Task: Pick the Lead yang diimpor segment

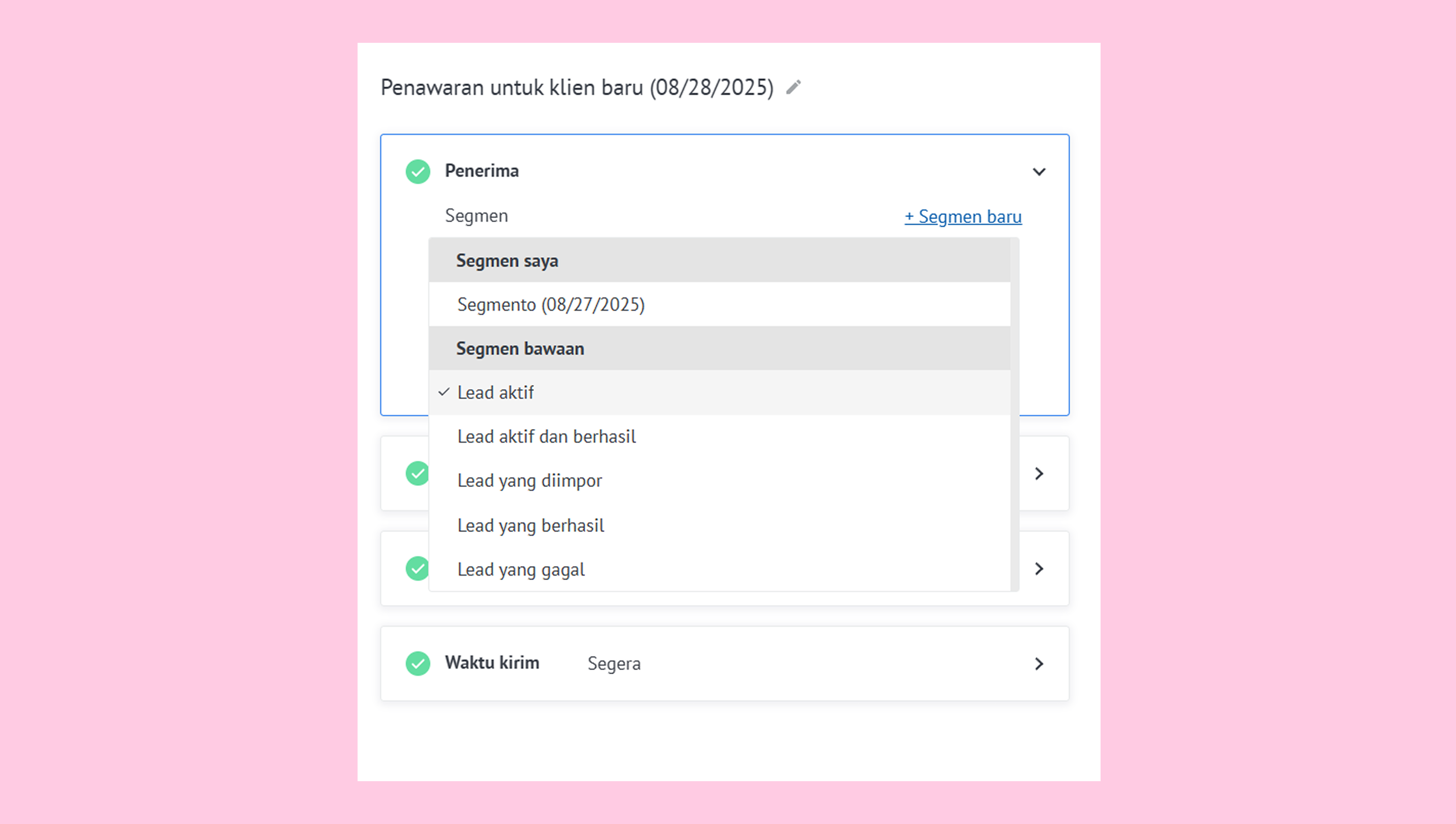Action: pos(529,480)
